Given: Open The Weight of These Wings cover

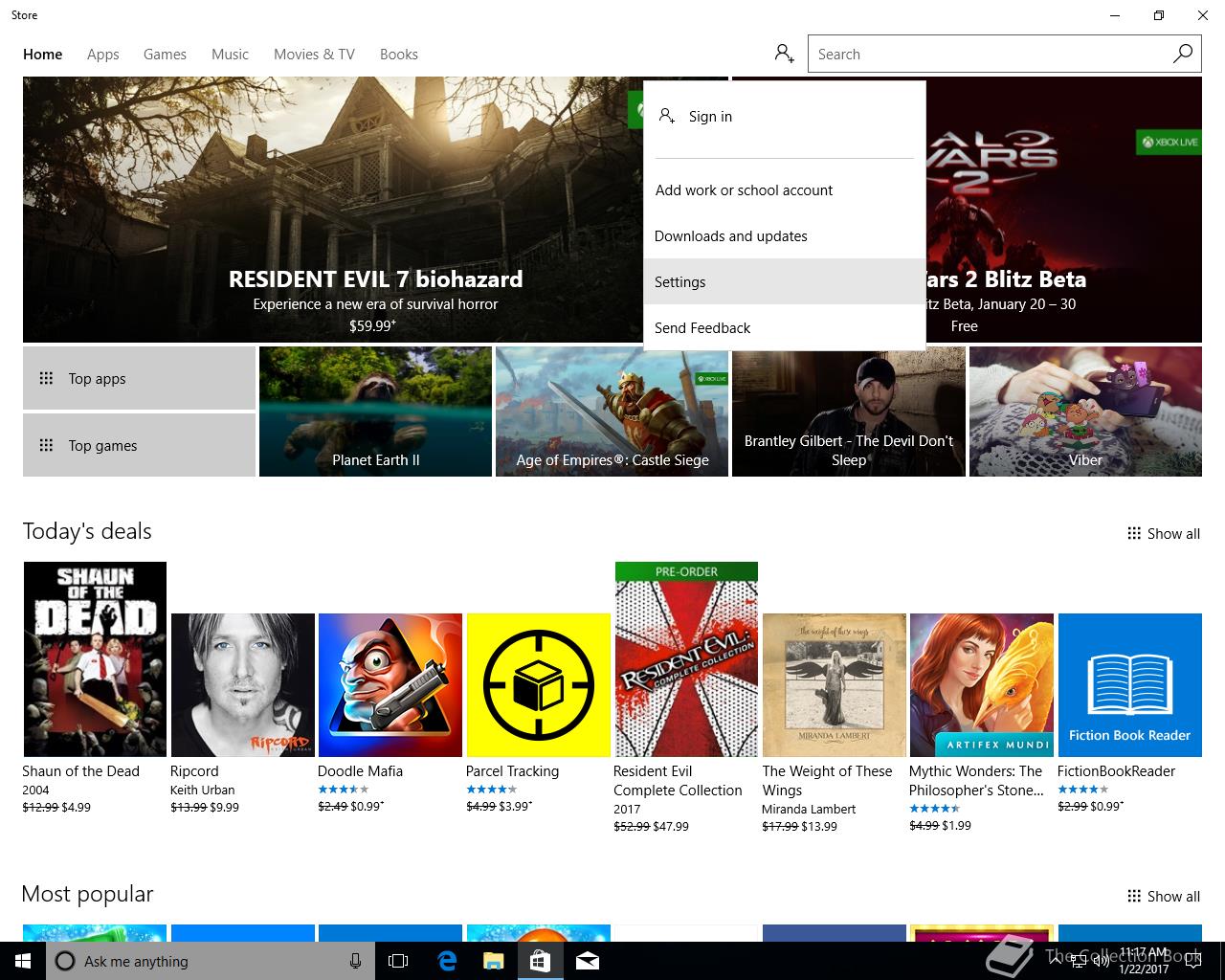Looking at the screenshot, I should click(x=834, y=685).
